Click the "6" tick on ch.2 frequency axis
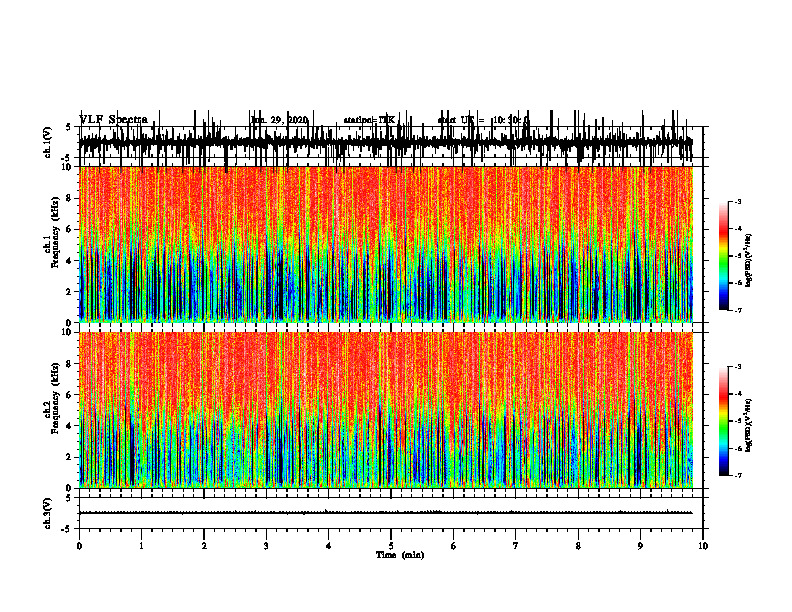Image resolution: width=792 pixels, height=612 pixels. point(70,395)
